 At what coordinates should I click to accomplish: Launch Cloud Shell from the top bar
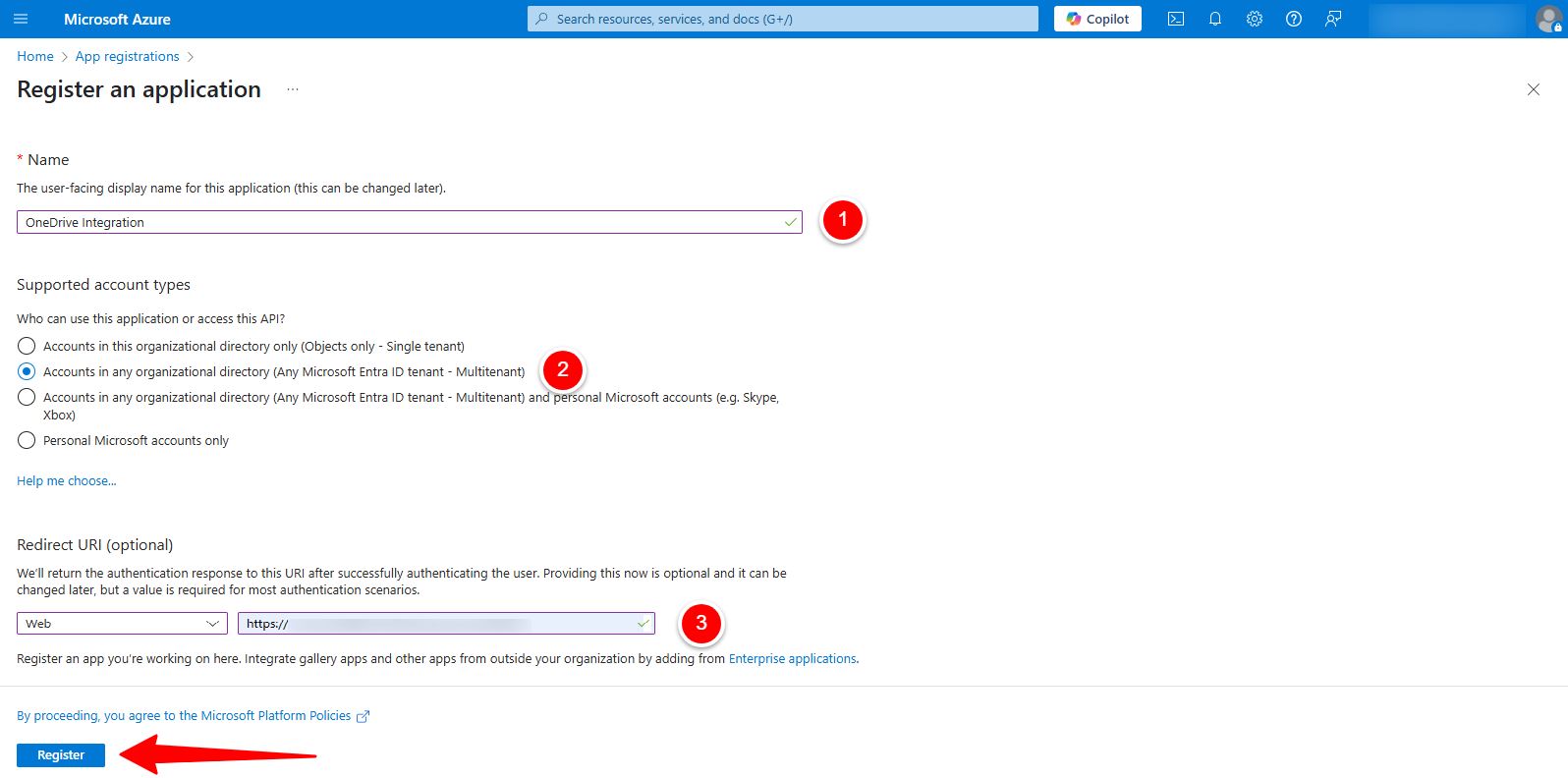pos(1175,19)
